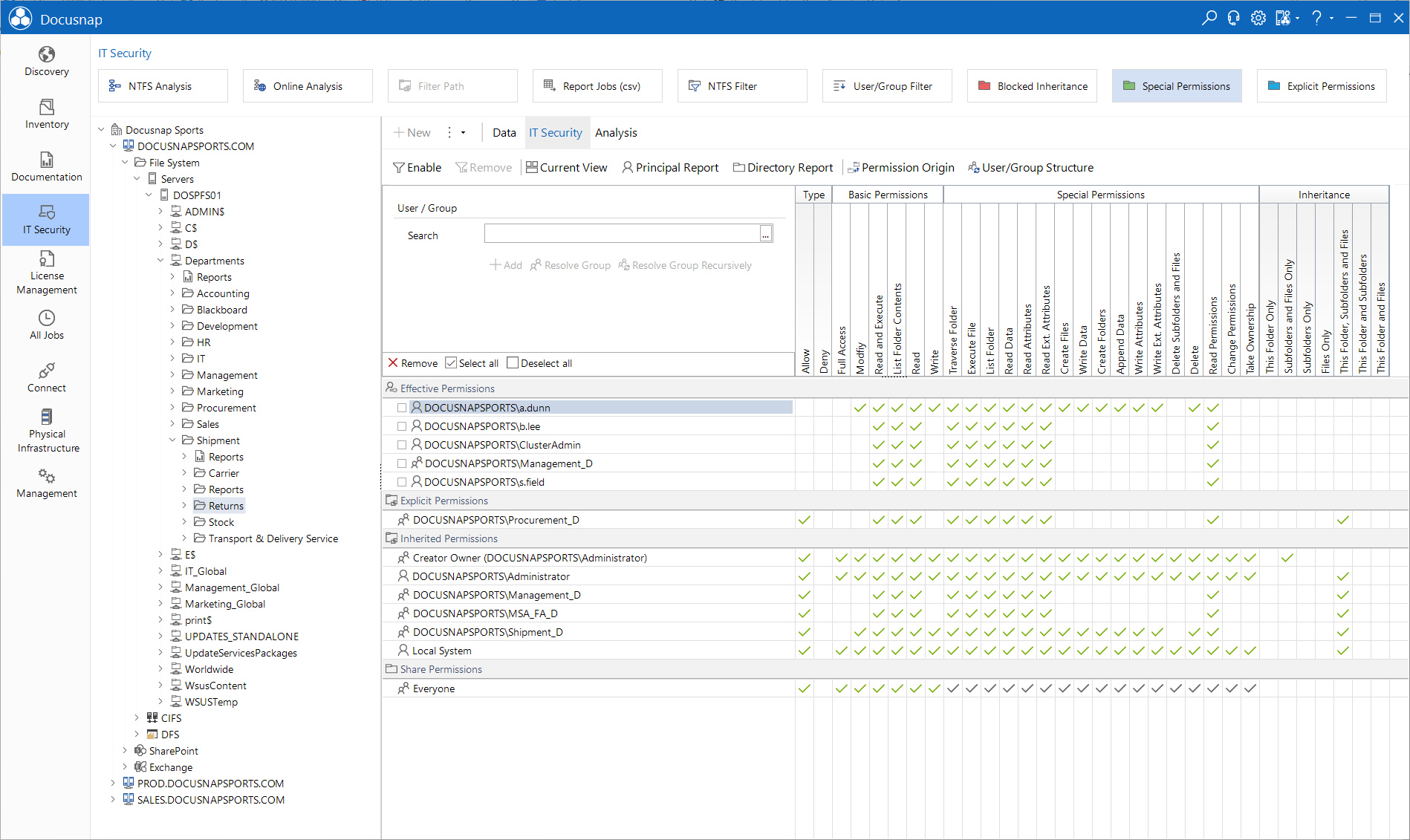
Task: Select Transport & Delivery Service folder
Action: tap(266, 538)
